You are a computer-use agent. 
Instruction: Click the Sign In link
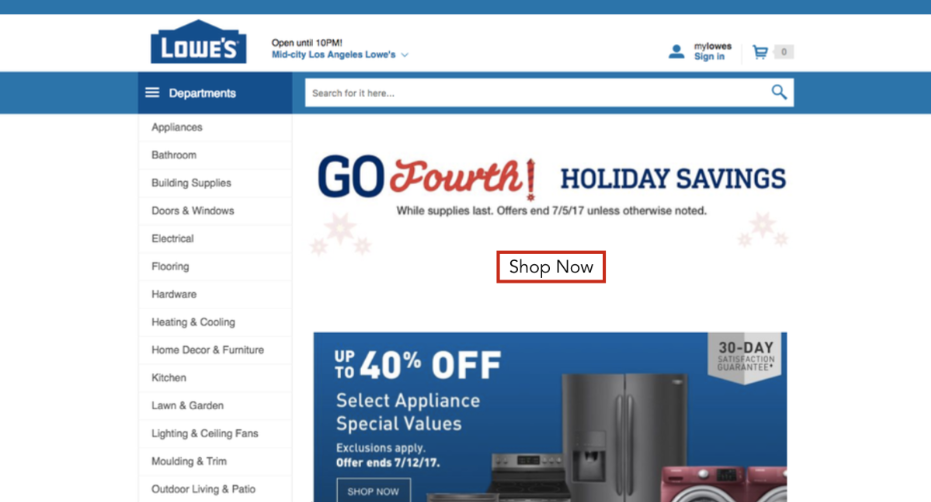pos(710,56)
